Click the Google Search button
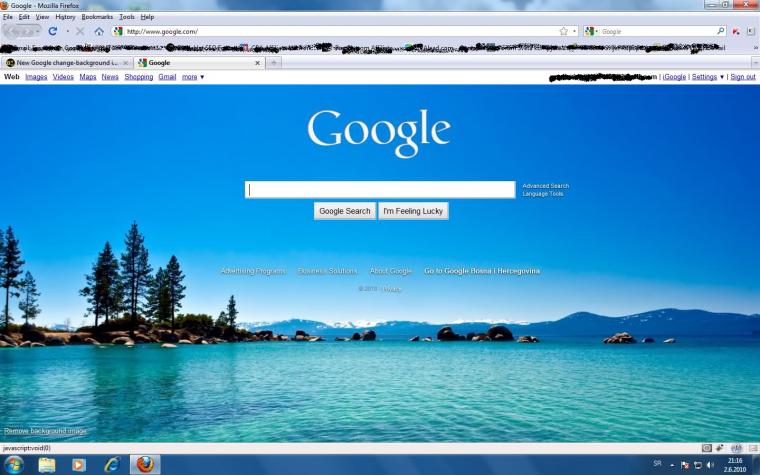Viewport: 760px width, 475px height. point(345,211)
